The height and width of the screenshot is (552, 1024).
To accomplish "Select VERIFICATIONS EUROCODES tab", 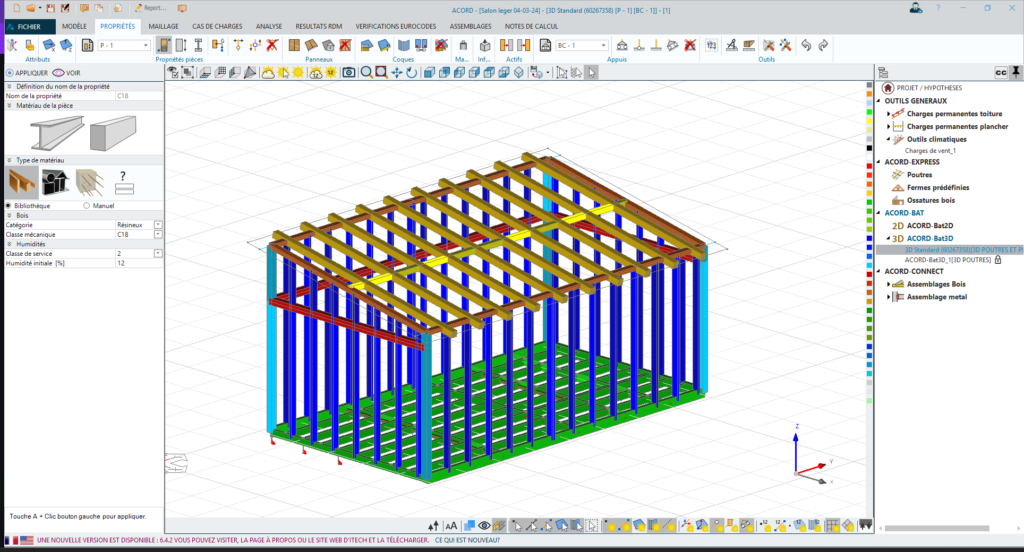I will (x=396, y=26).
